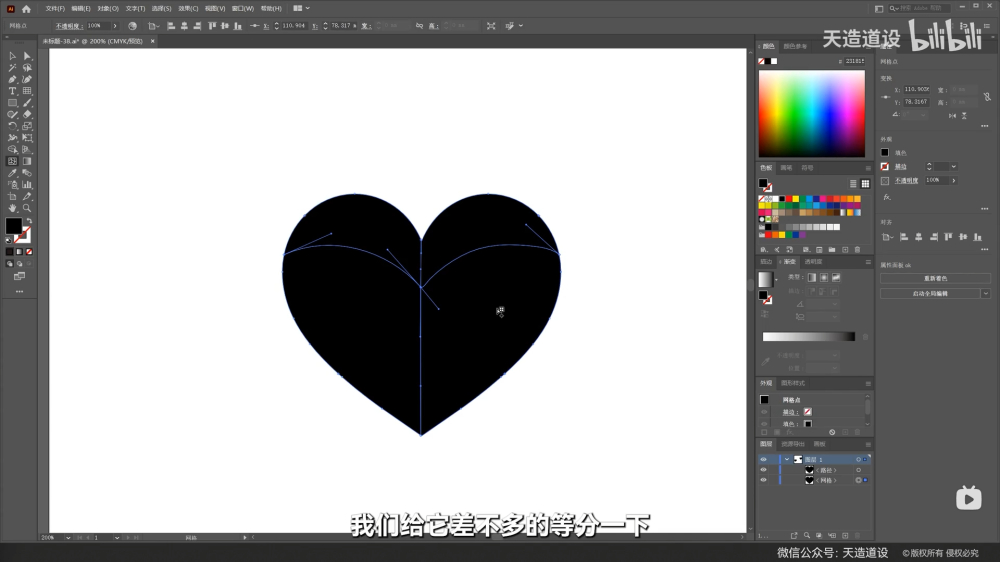Screen dimensions: 1000x562
Task: Click the X coordinate field in the Properties panel
Action: pos(916,90)
